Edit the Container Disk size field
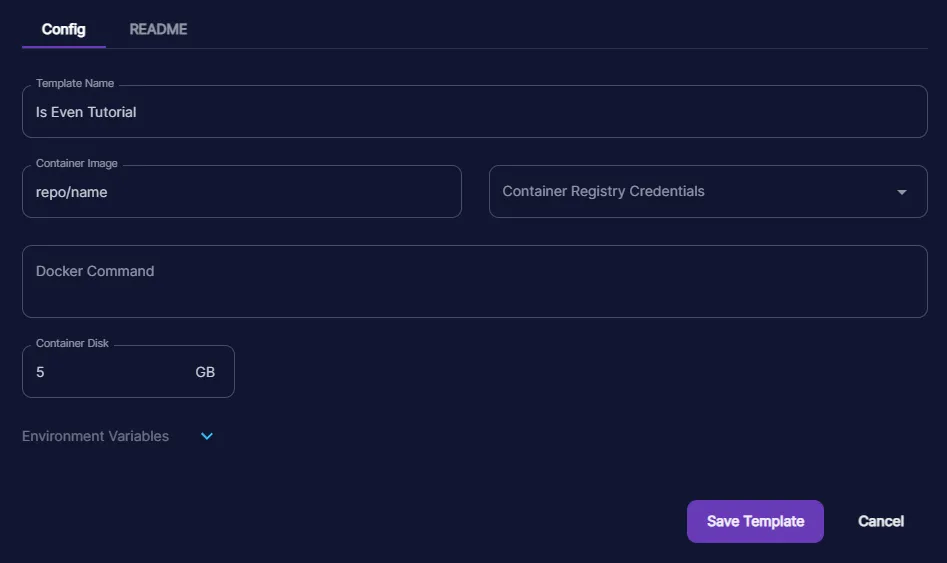This screenshot has width=947, height=563. point(128,372)
